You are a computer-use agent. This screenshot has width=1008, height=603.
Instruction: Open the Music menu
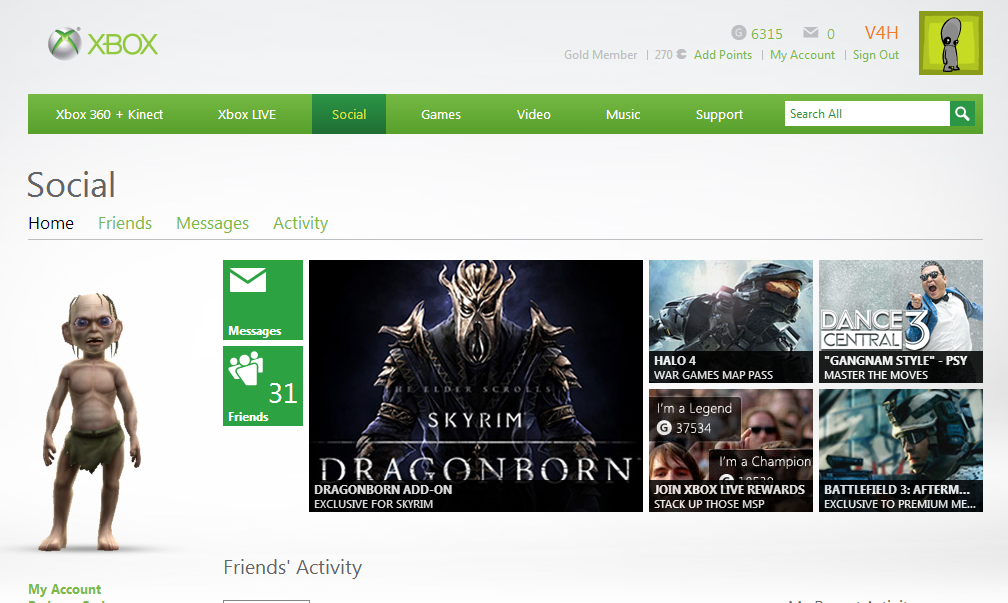[x=623, y=114]
